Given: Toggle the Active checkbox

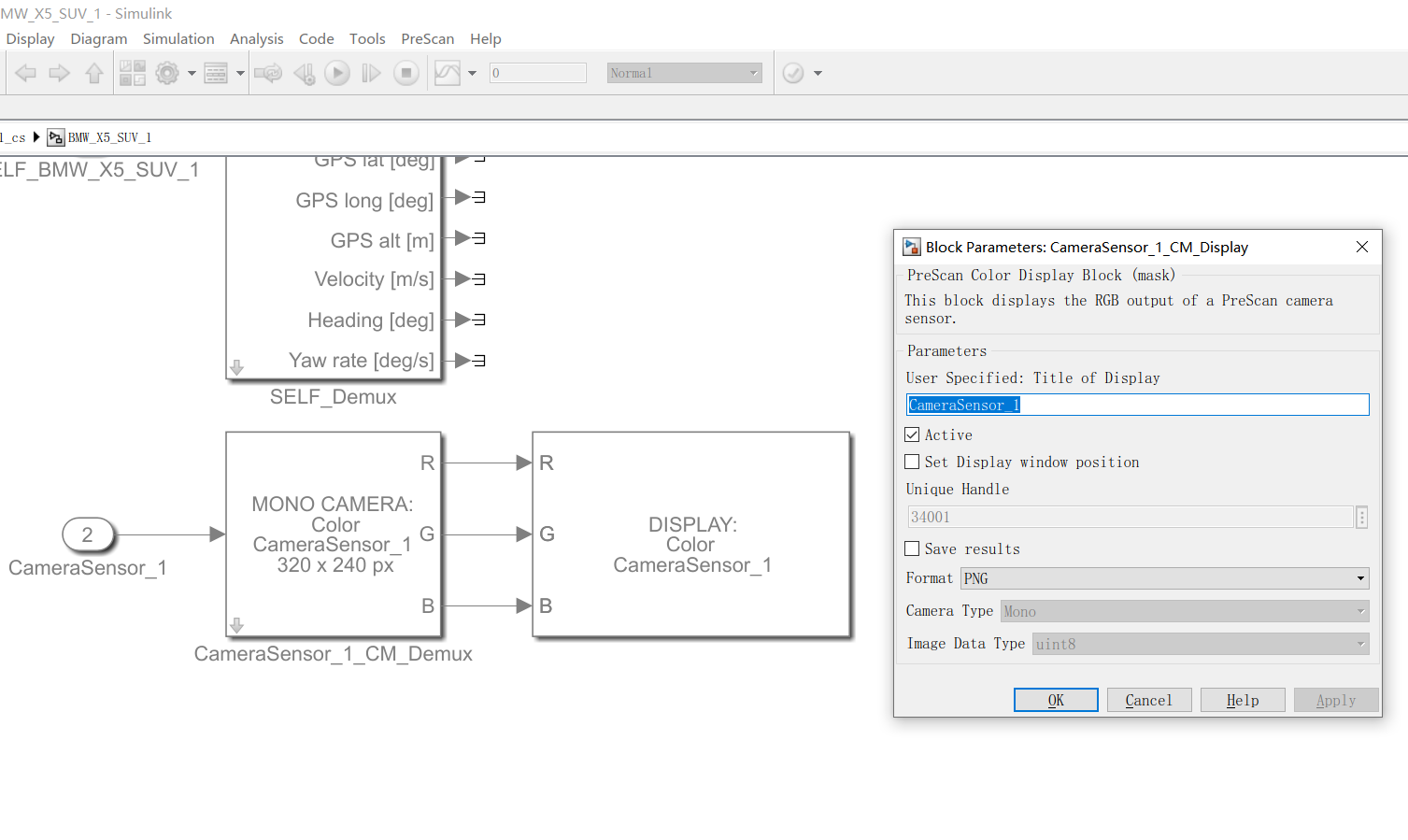Looking at the screenshot, I should tap(913, 434).
